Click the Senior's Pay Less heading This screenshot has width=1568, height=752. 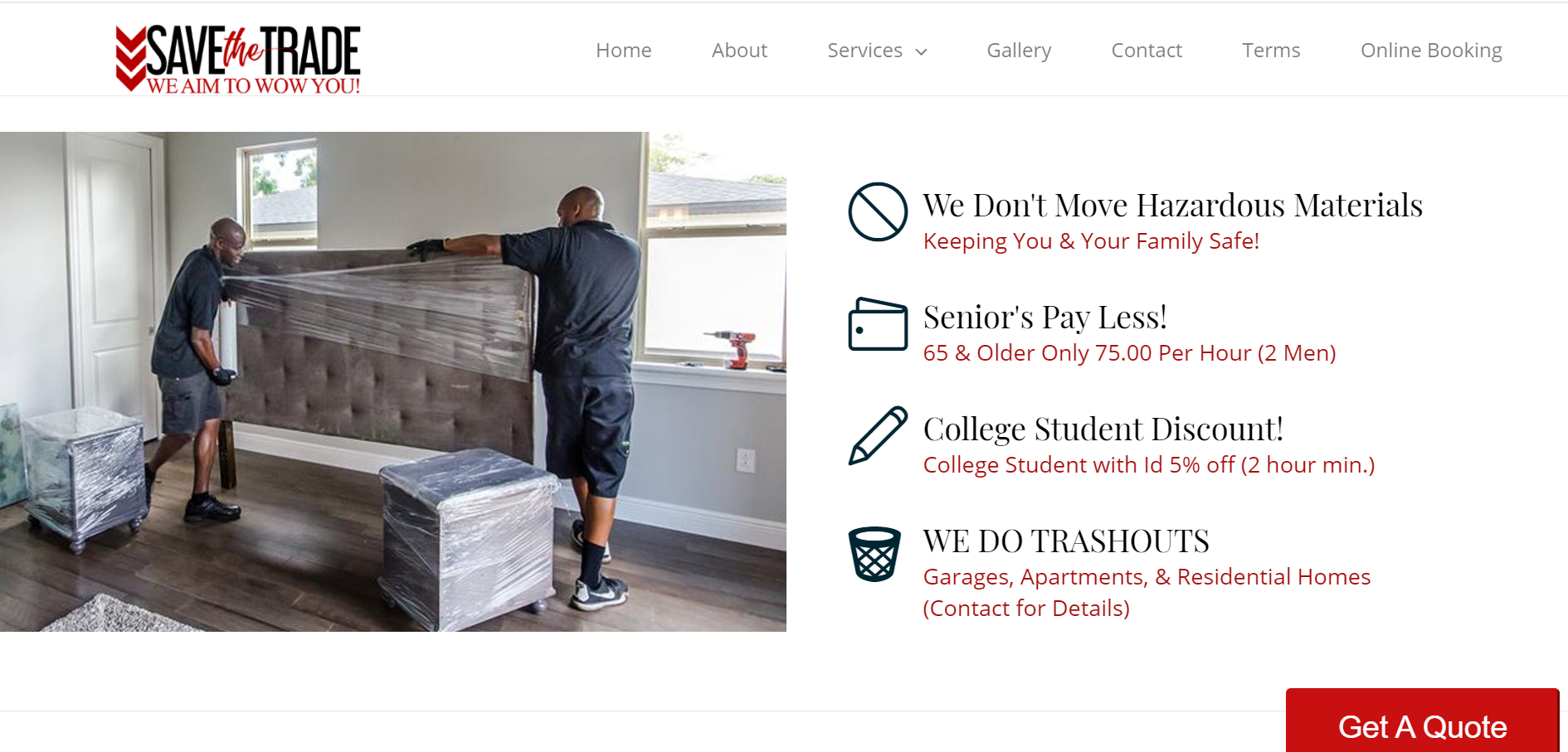click(1045, 317)
